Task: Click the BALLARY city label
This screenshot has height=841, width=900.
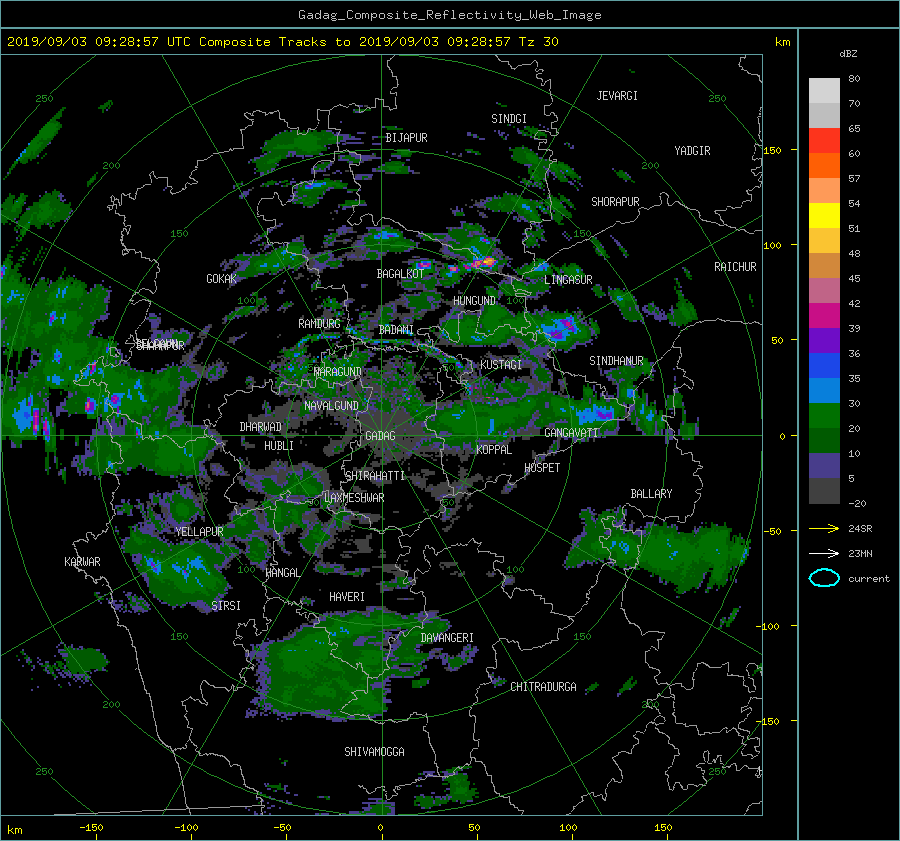Action: coord(651,494)
